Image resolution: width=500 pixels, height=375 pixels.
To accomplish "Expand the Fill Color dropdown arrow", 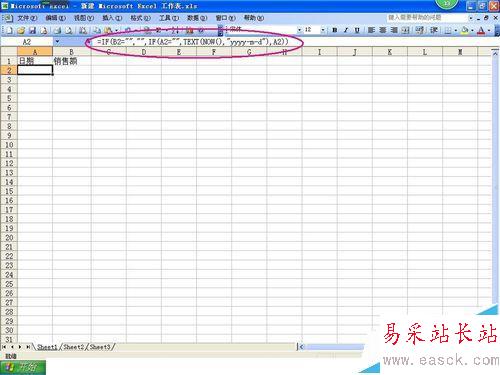I will point(472,30).
